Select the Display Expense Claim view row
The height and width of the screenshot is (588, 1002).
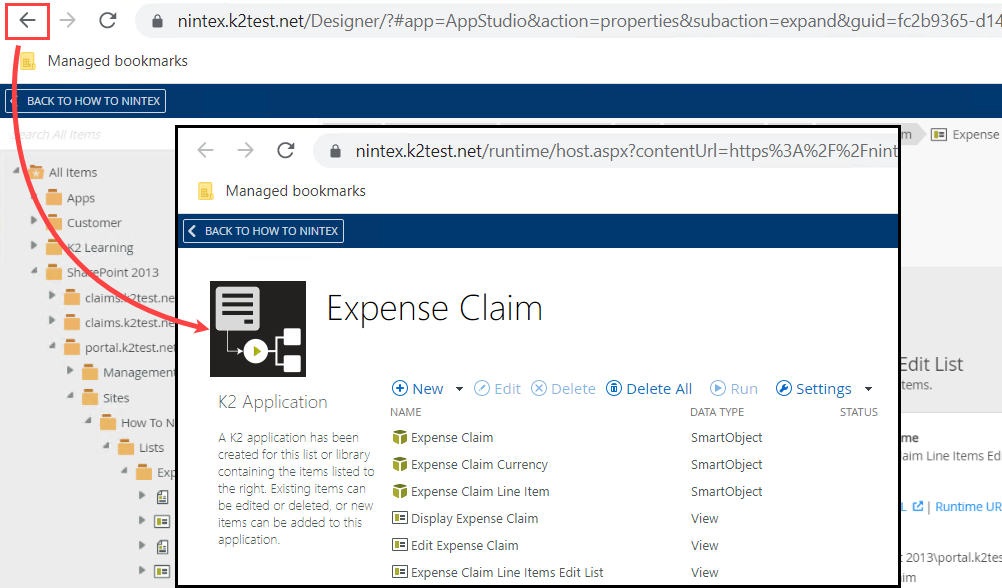click(635, 518)
